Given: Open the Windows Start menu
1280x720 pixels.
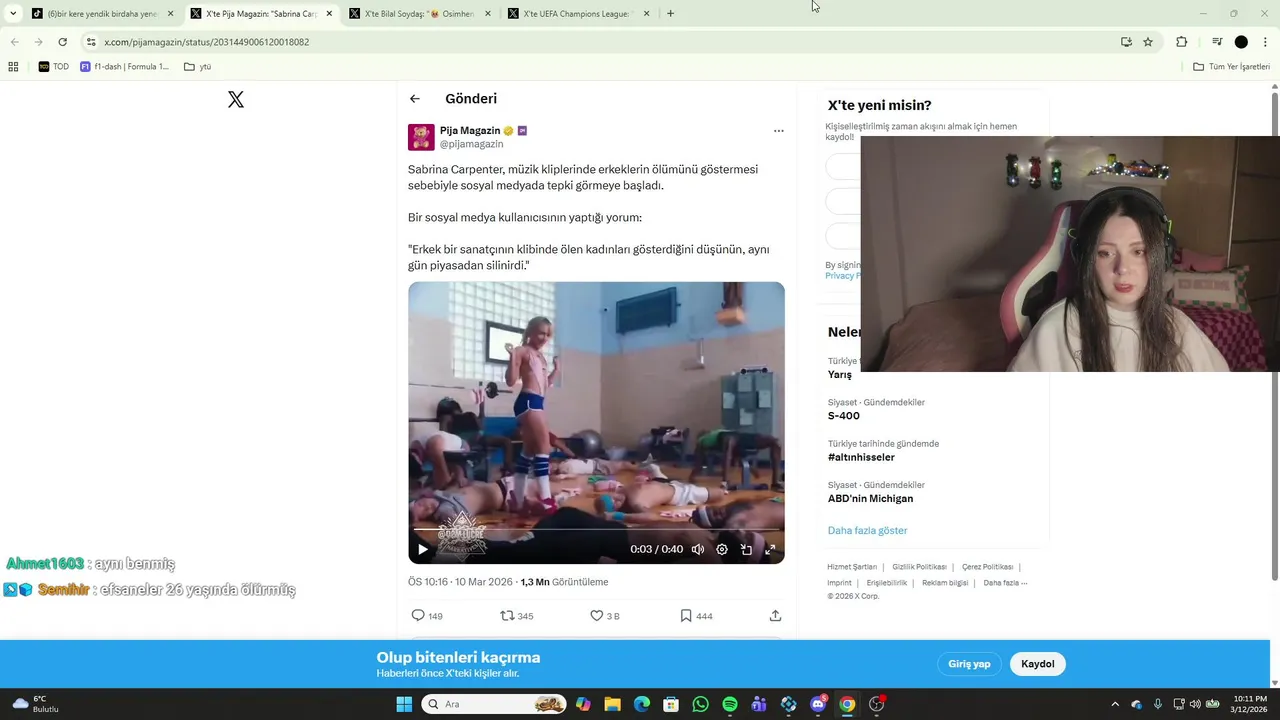Looking at the screenshot, I should click(404, 704).
